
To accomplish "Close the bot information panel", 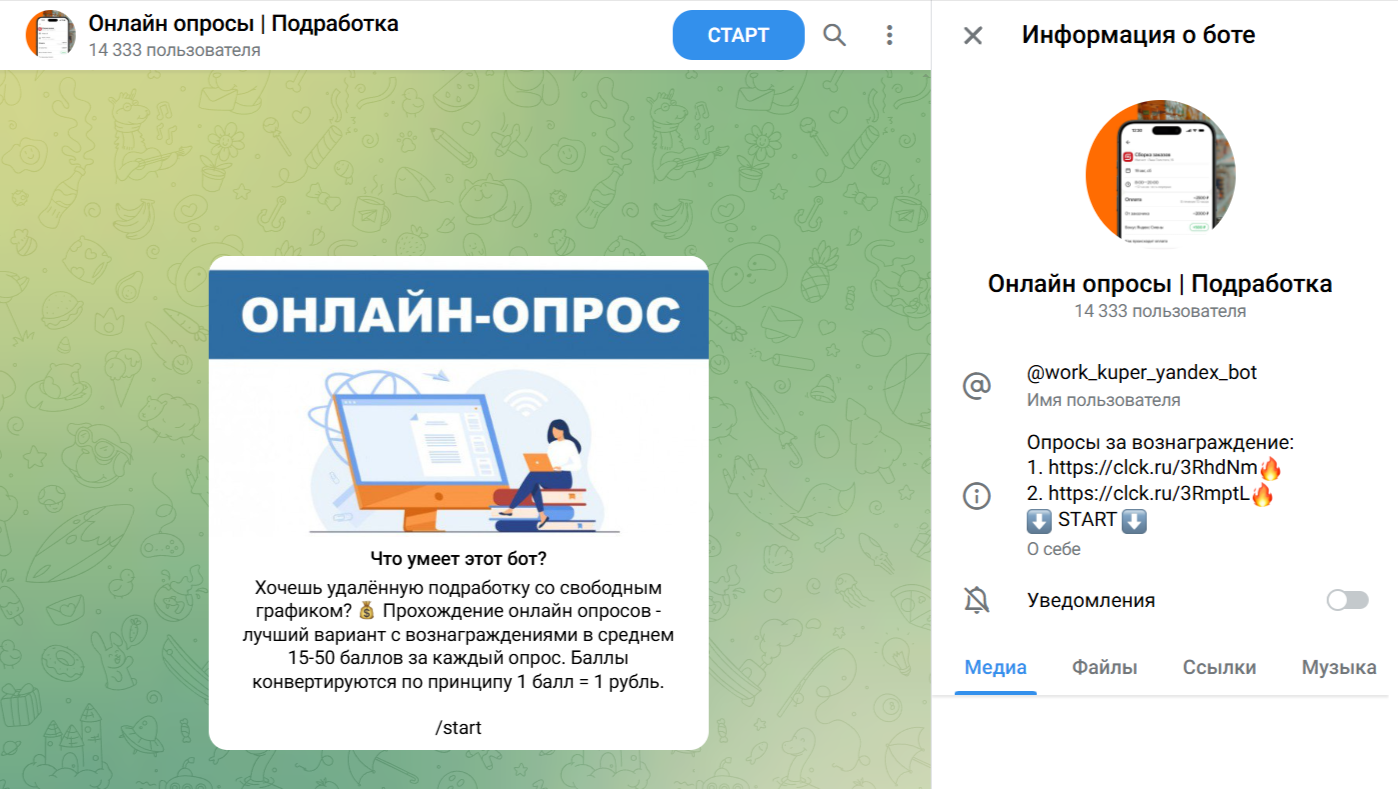I will 972,36.
